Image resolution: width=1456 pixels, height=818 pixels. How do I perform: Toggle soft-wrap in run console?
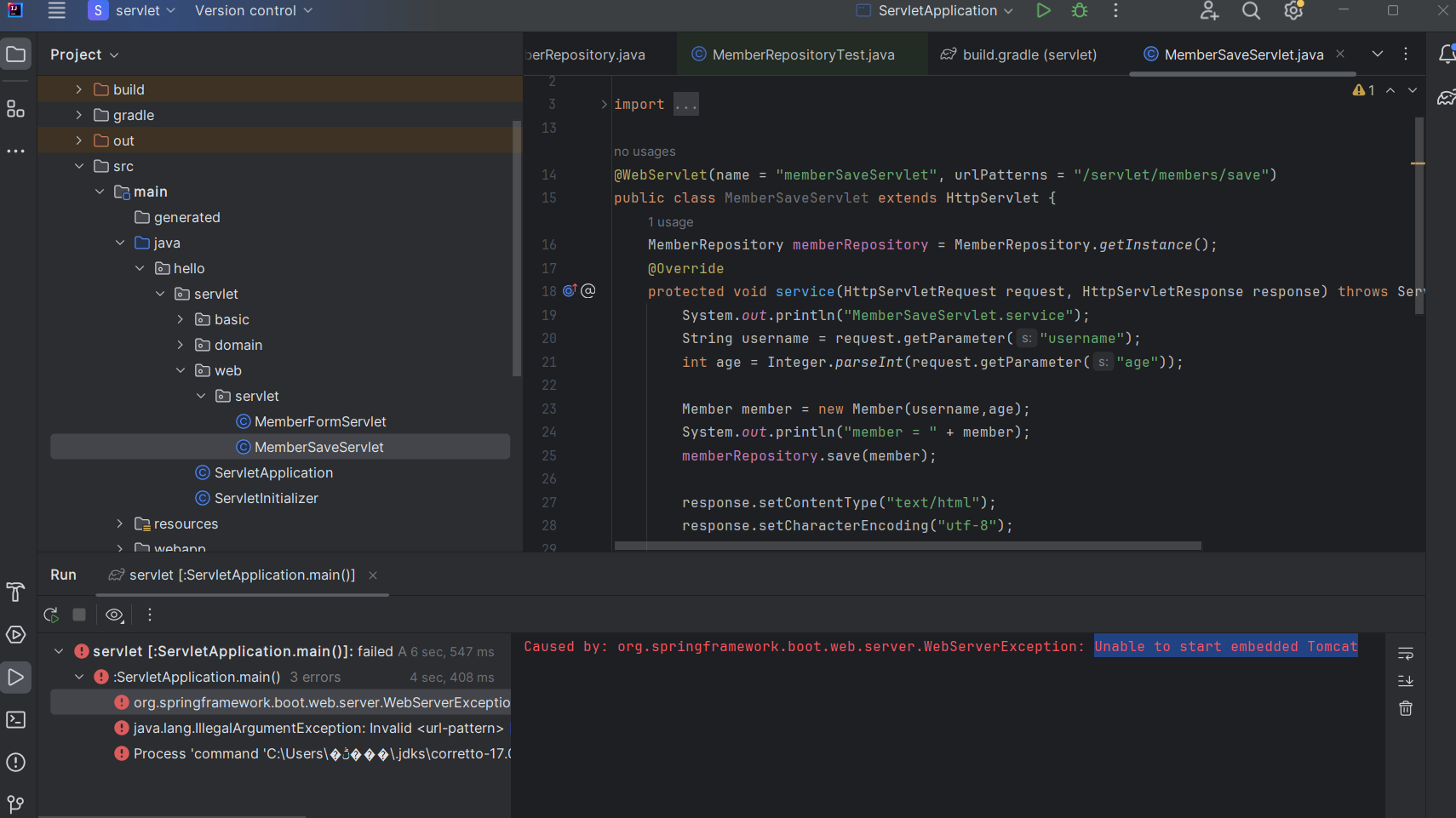1406,654
